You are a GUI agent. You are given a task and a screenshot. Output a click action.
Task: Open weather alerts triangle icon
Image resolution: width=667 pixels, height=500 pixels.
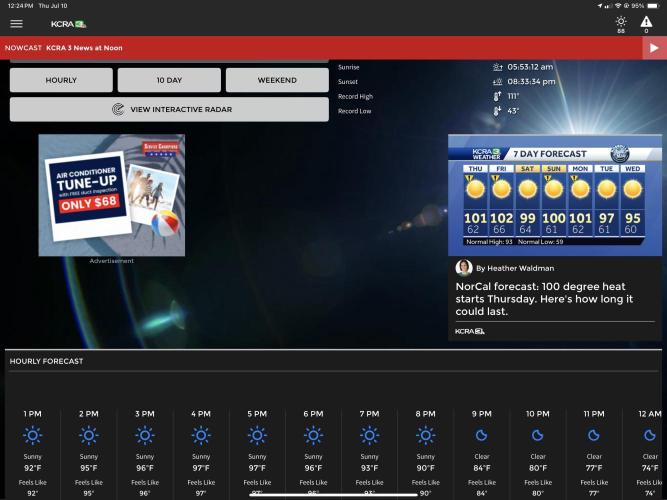point(646,21)
